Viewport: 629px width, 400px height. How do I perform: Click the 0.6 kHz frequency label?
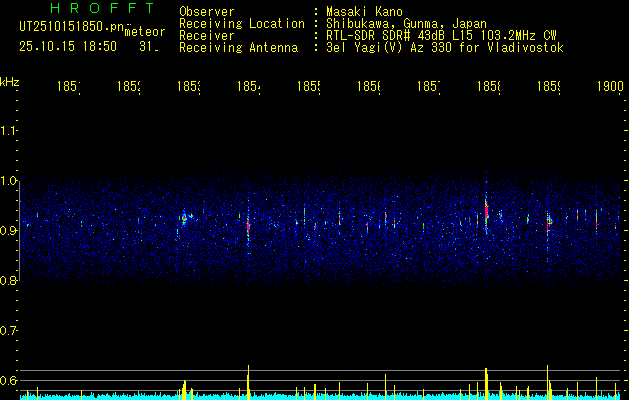pyautogui.click(x=8, y=380)
